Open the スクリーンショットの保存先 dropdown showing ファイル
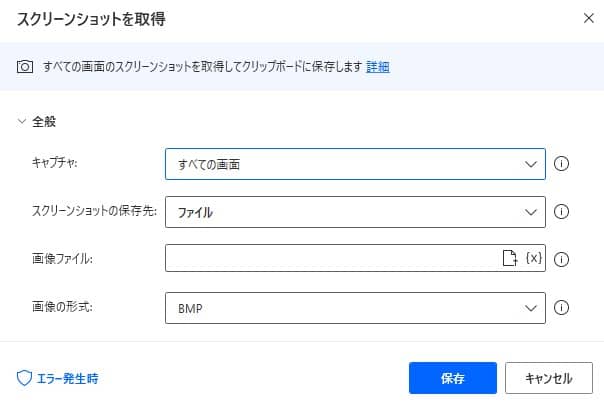This screenshot has width=604, height=406. coord(355,211)
